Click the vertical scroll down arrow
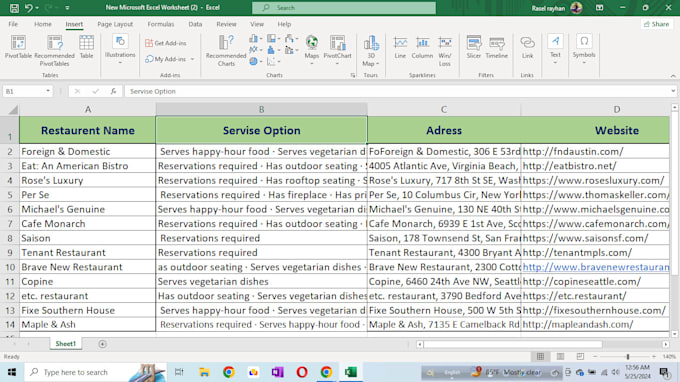The width and height of the screenshot is (680, 382). point(674,334)
